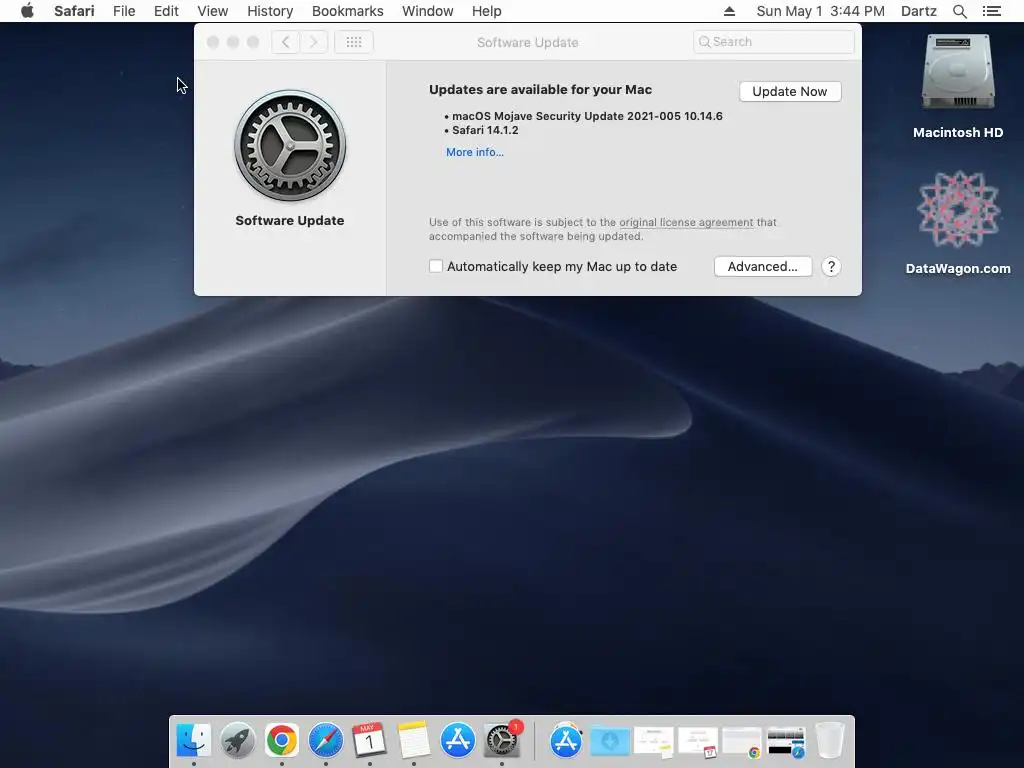The image size is (1024, 768).
Task: Go forward in System Preferences
Action: coord(313,42)
